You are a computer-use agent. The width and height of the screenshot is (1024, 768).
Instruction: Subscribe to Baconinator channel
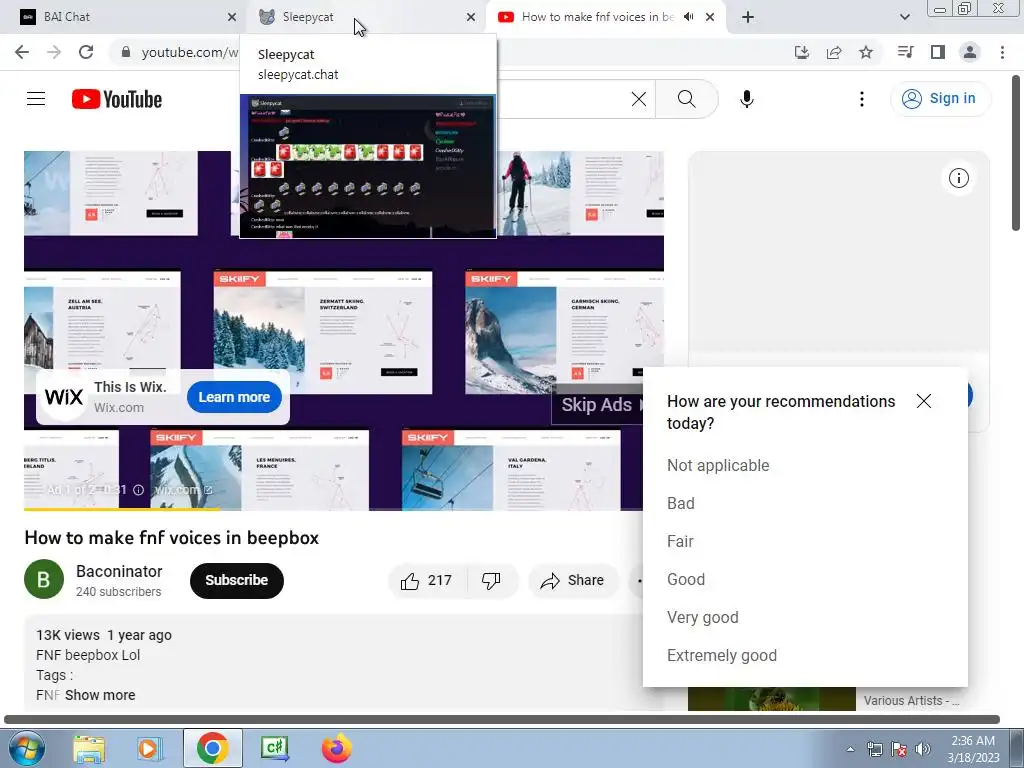[236, 580]
